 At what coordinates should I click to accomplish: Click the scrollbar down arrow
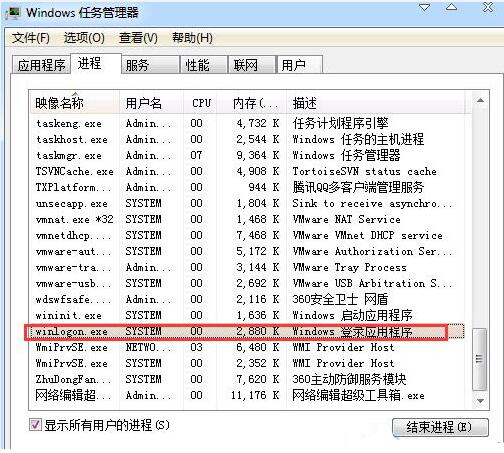pyautogui.click(x=480, y=401)
